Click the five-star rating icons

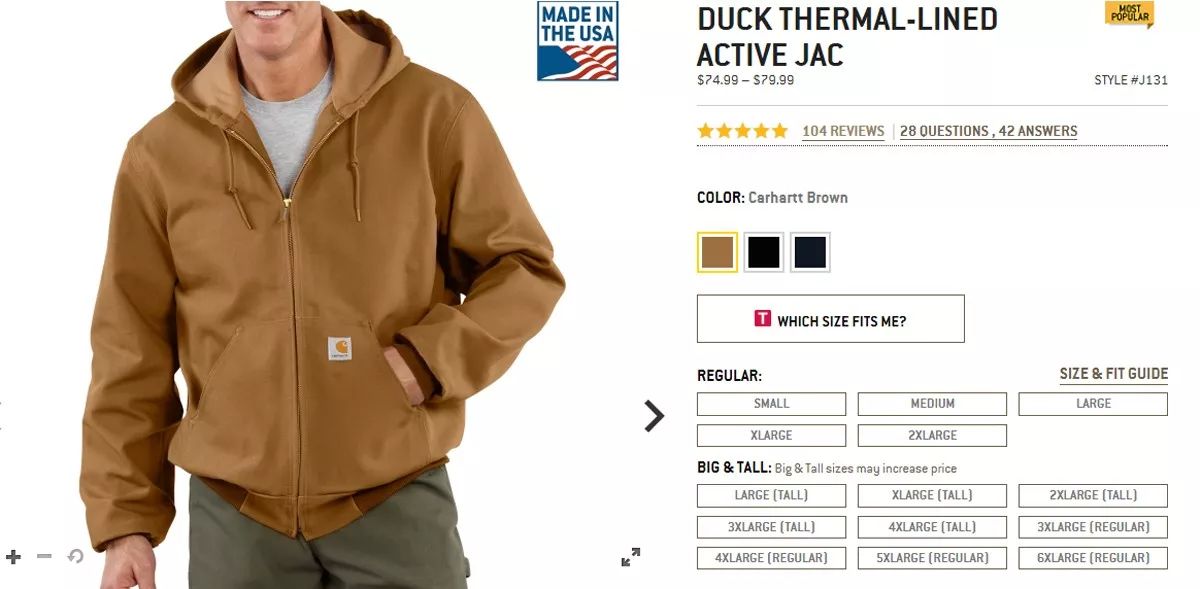point(743,131)
